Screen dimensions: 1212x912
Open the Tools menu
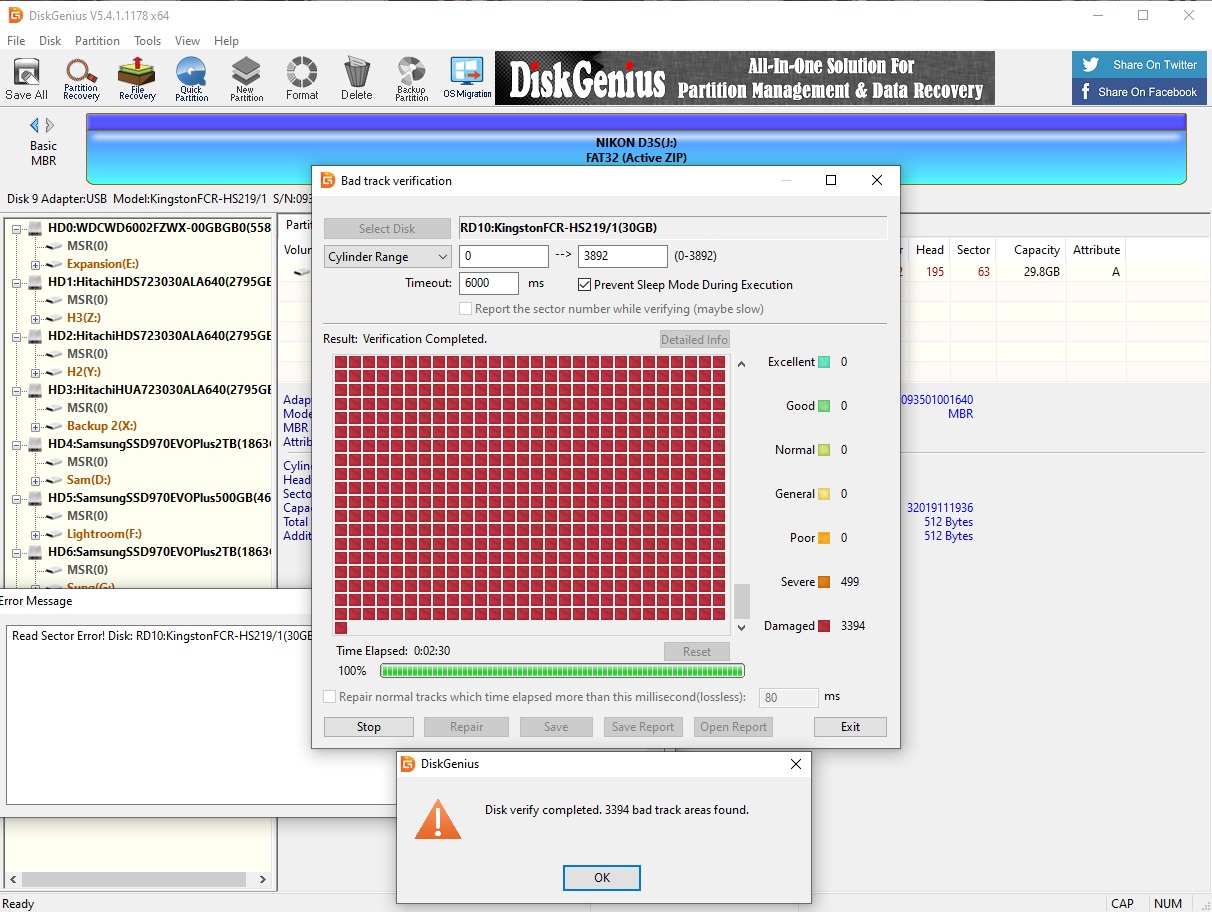(x=148, y=41)
